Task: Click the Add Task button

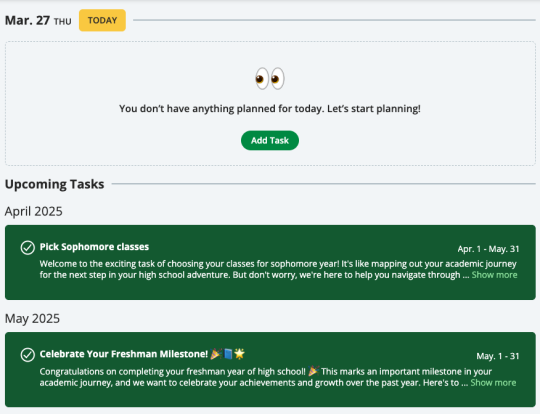Action: click(270, 141)
